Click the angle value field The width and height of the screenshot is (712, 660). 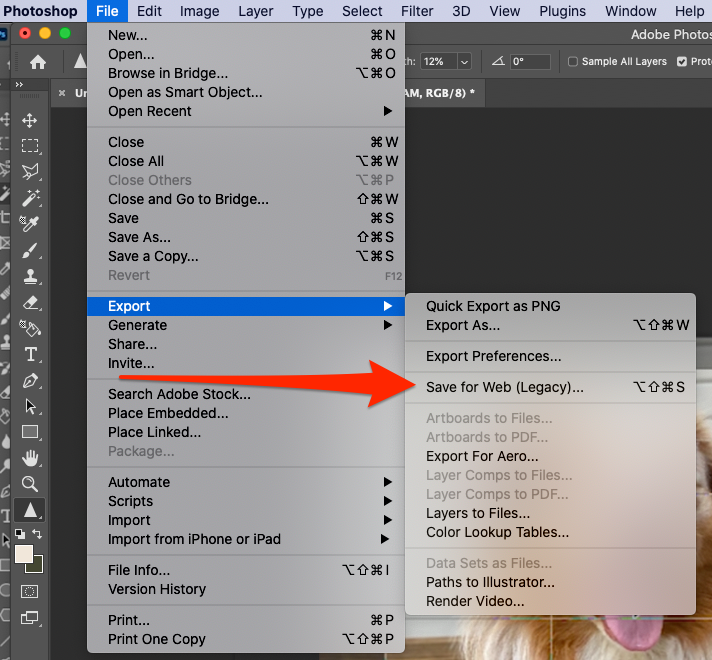click(530, 61)
